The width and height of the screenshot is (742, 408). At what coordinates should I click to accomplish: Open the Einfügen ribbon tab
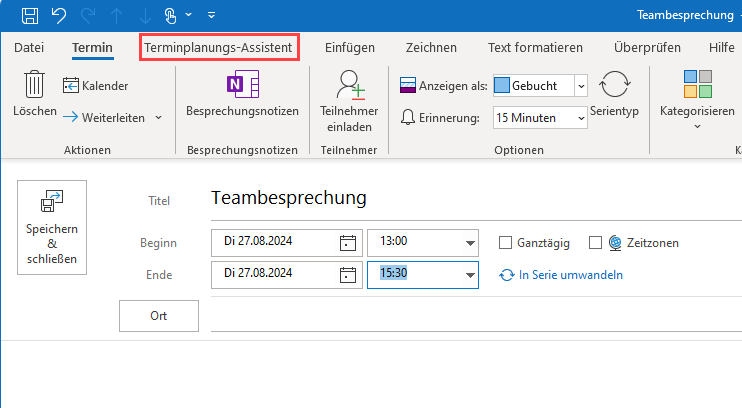350,47
